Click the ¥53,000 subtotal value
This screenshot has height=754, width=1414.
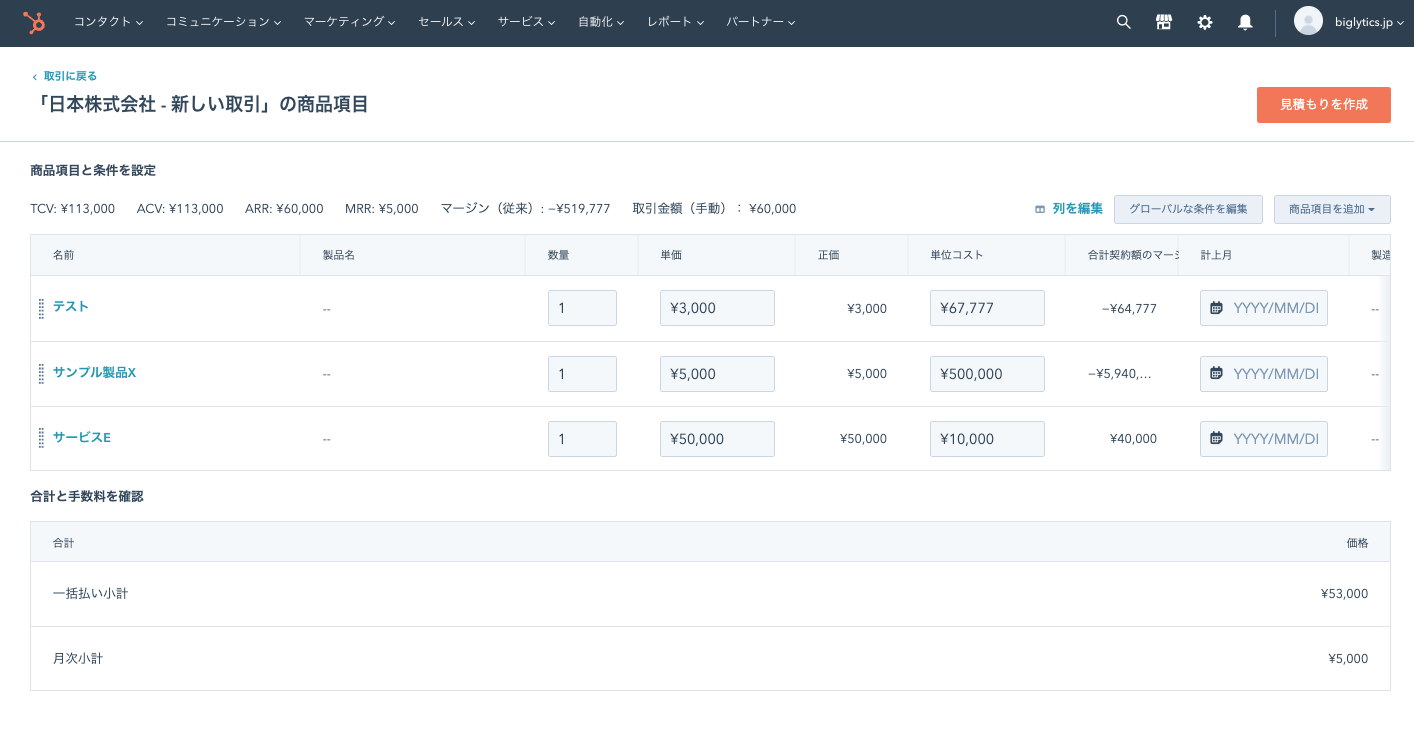1344,594
